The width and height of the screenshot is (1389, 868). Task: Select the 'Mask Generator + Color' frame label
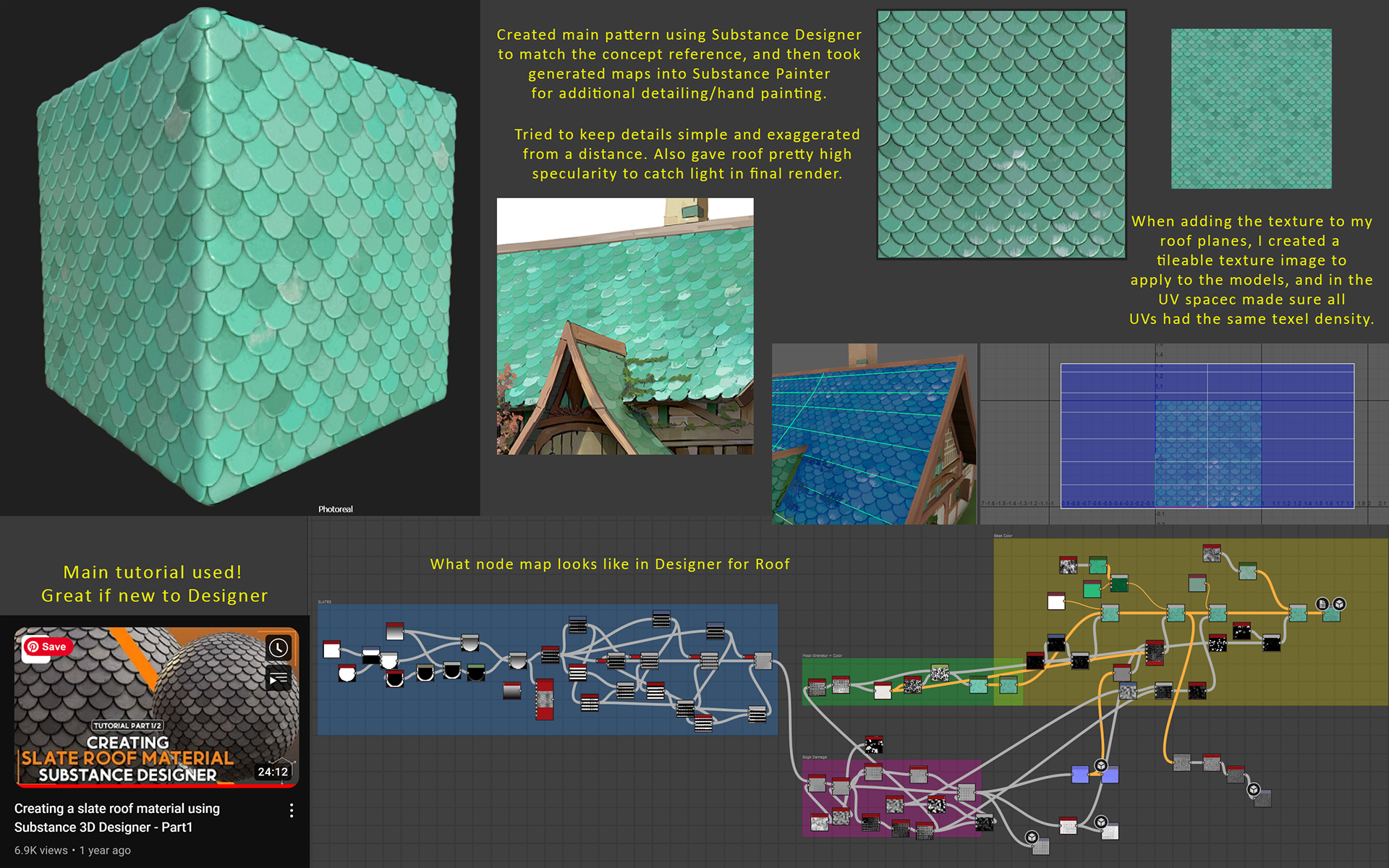pos(823,655)
